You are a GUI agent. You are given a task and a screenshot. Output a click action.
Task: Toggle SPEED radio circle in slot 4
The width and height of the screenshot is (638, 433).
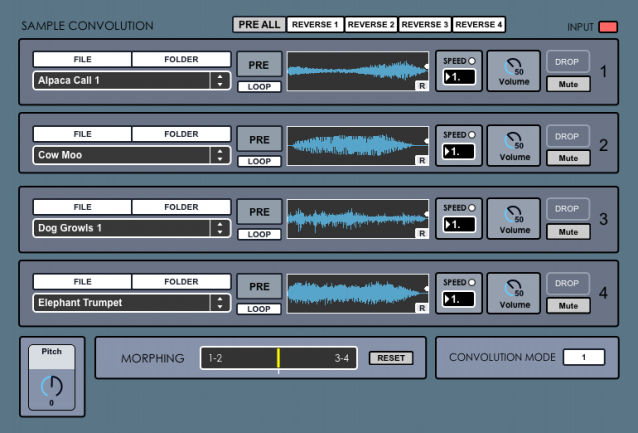pyautogui.click(x=472, y=282)
